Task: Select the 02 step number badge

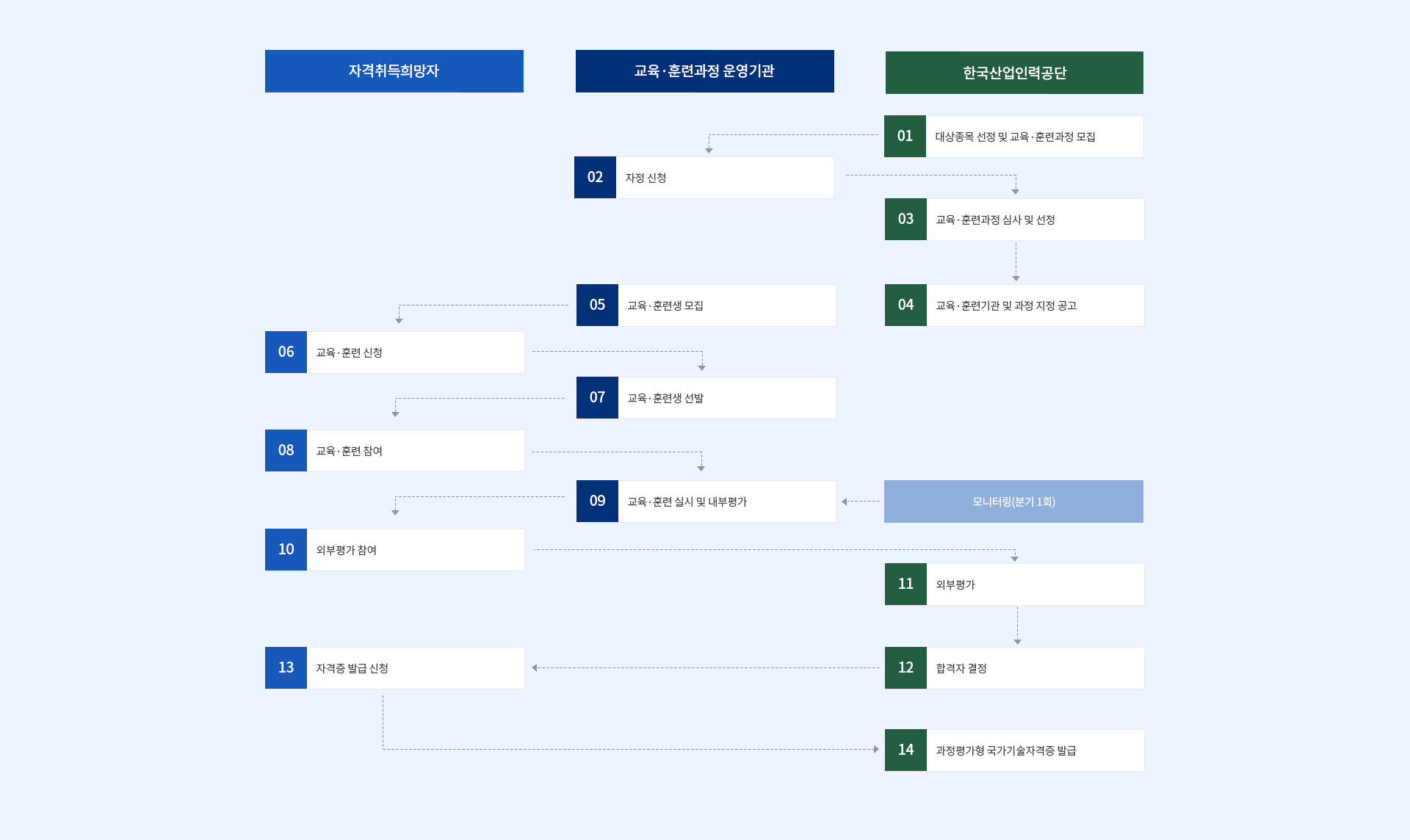Action: 595,178
